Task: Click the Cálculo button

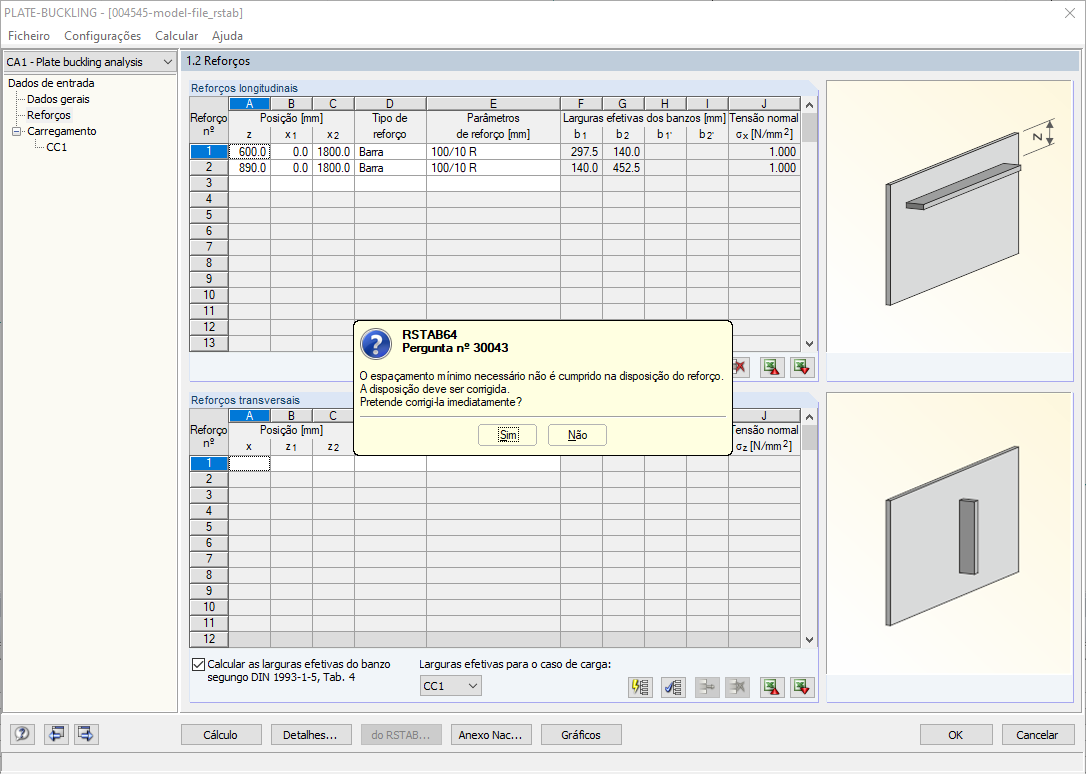Action: [221, 735]
